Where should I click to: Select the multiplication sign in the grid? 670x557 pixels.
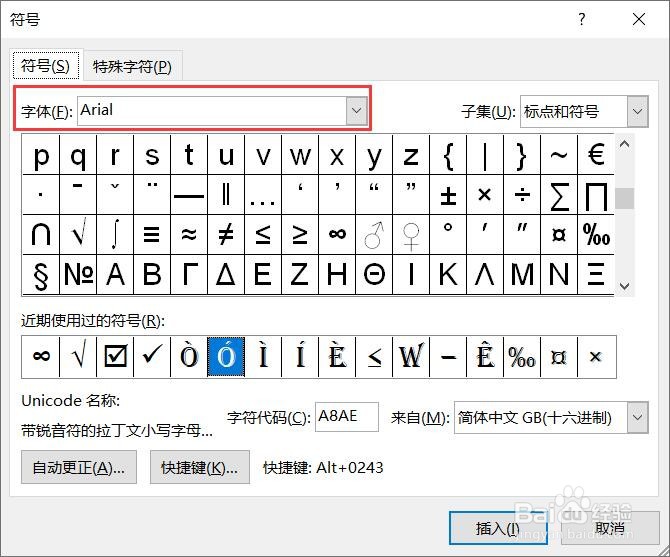(485, 195)
